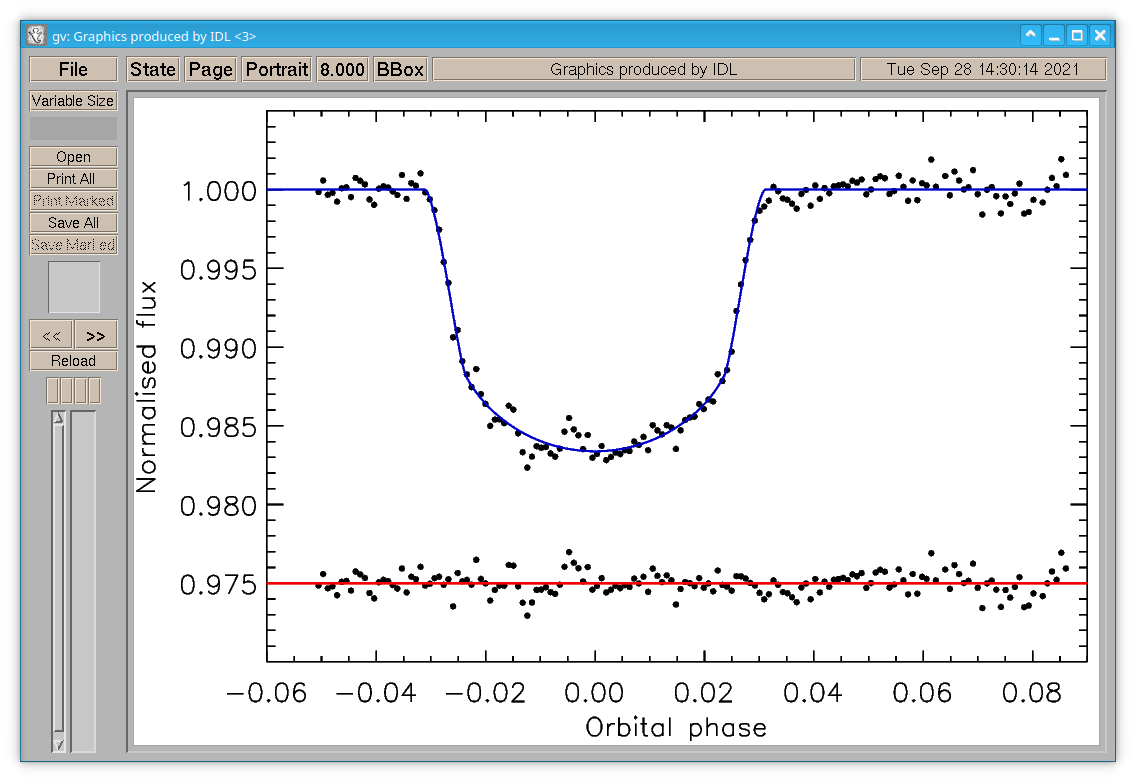The height and width of the screenshot is (782, 1136).
Task: Click the gv ghost icon in title bar
Action: tap(36, 36)
